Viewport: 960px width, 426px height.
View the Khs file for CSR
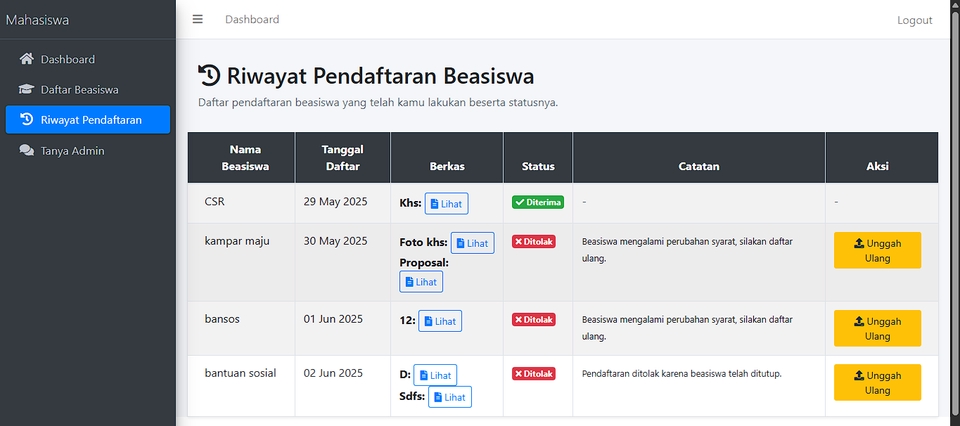tap(446, 203)
